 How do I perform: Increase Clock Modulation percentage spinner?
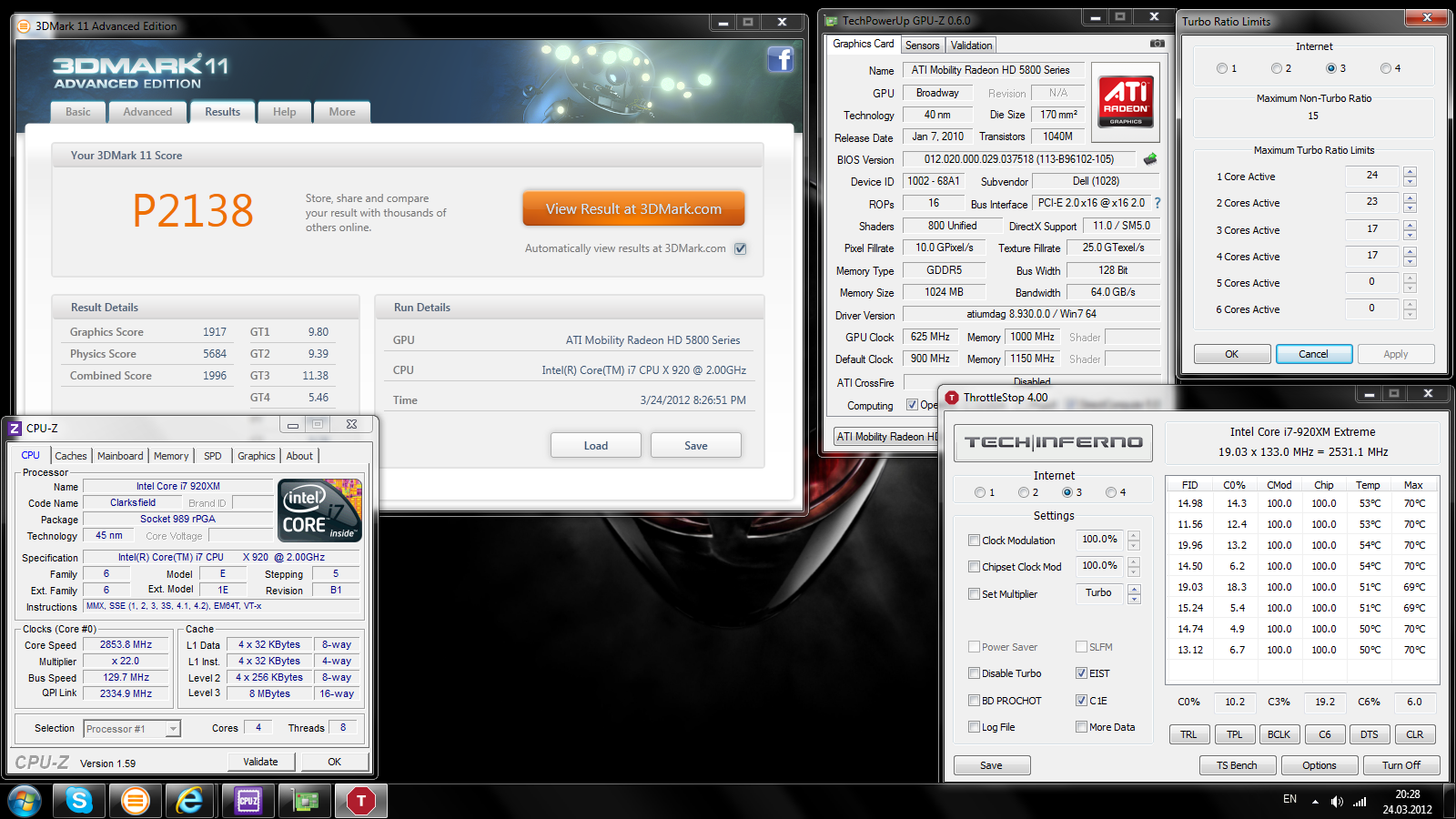1134,535
